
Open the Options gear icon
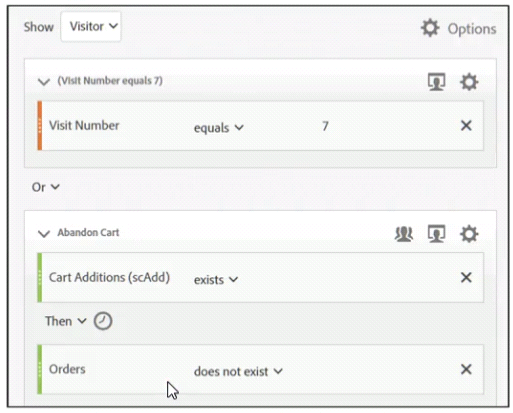pos(430,28)
